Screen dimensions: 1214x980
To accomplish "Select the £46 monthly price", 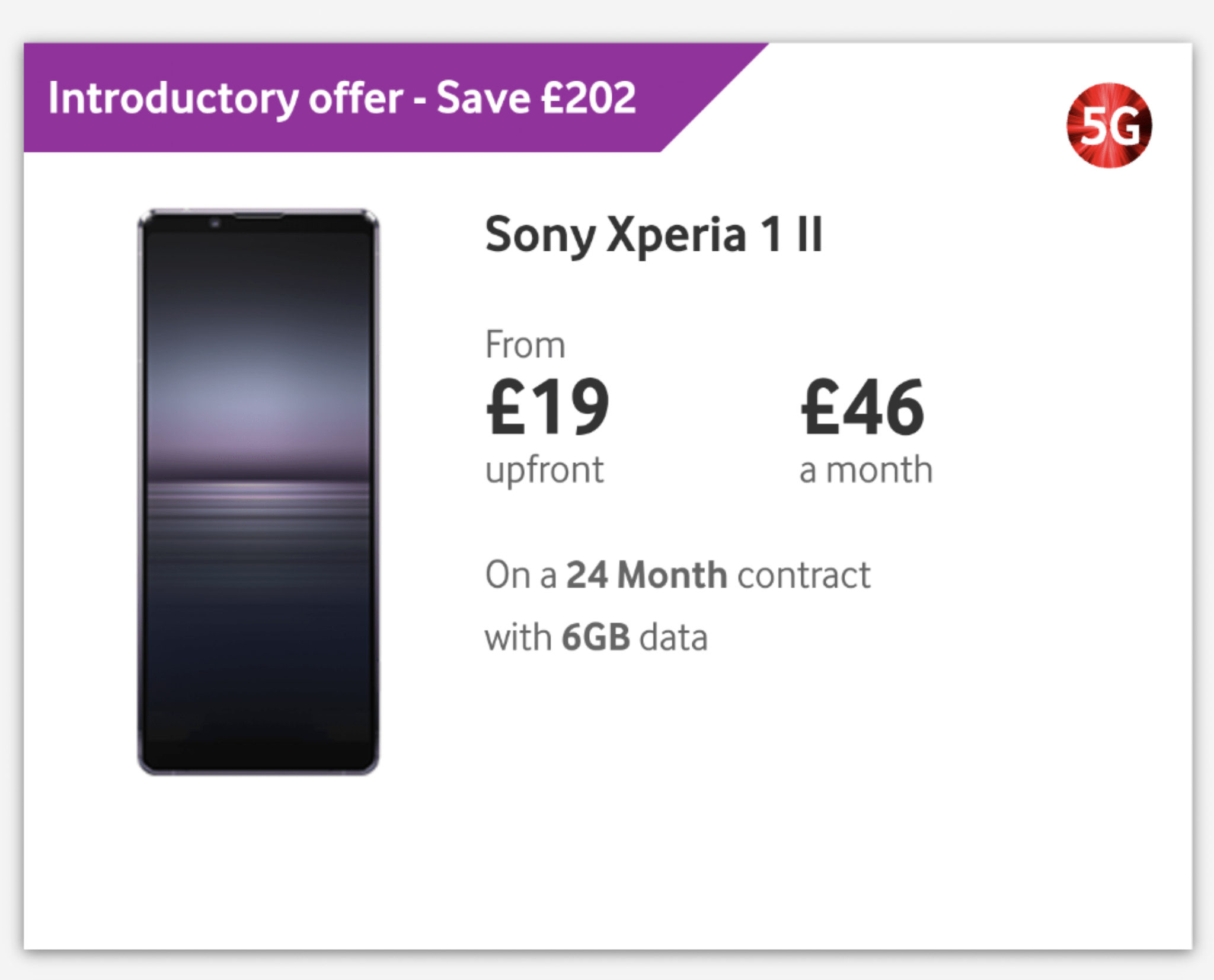I will tap(862, 407).
